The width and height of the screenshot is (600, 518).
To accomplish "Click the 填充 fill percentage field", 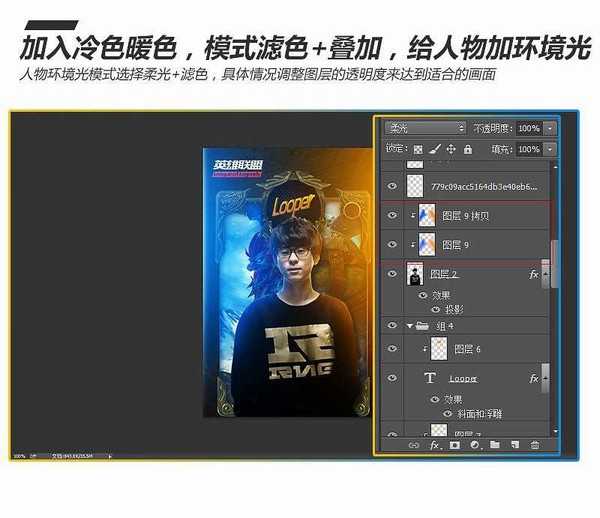I will click(x=527, y=149).
